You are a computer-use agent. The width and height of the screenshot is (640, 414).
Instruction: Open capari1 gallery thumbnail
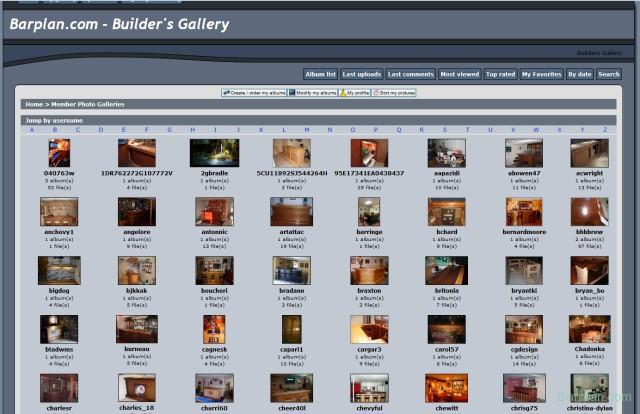tap(291, 329)
